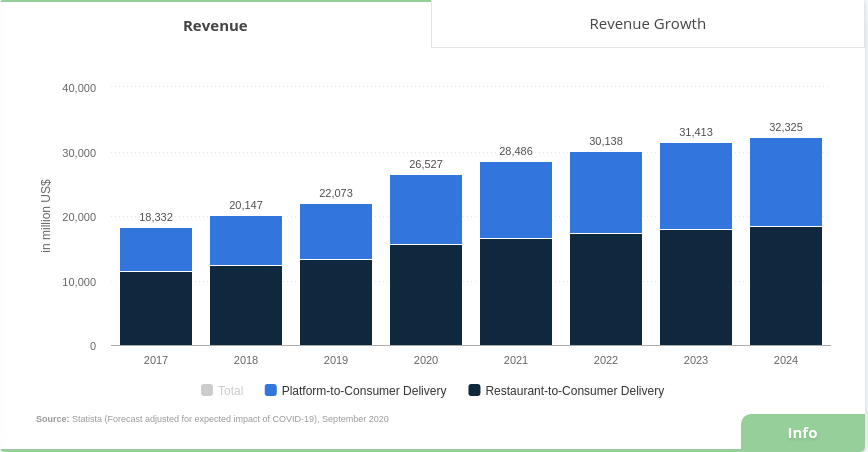Image resolution: width=868 pixels, height=452 pixels.
Task: Switch to the Revenue tab
Action: pyautogui.click(x=215, y=25)
